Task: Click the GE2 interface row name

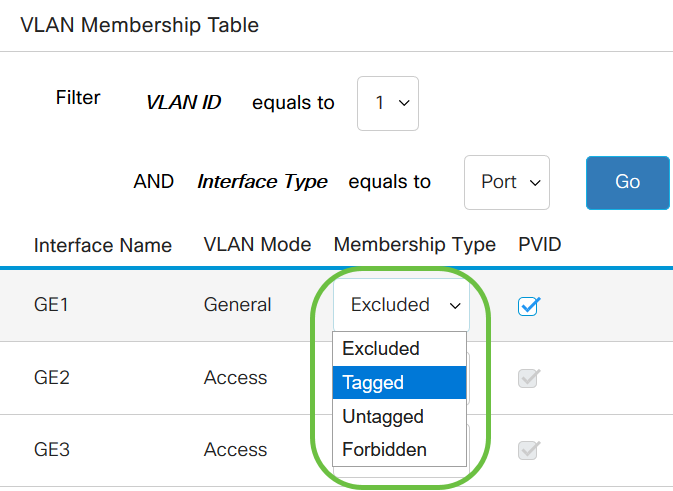Action: [x=52, y=378]
